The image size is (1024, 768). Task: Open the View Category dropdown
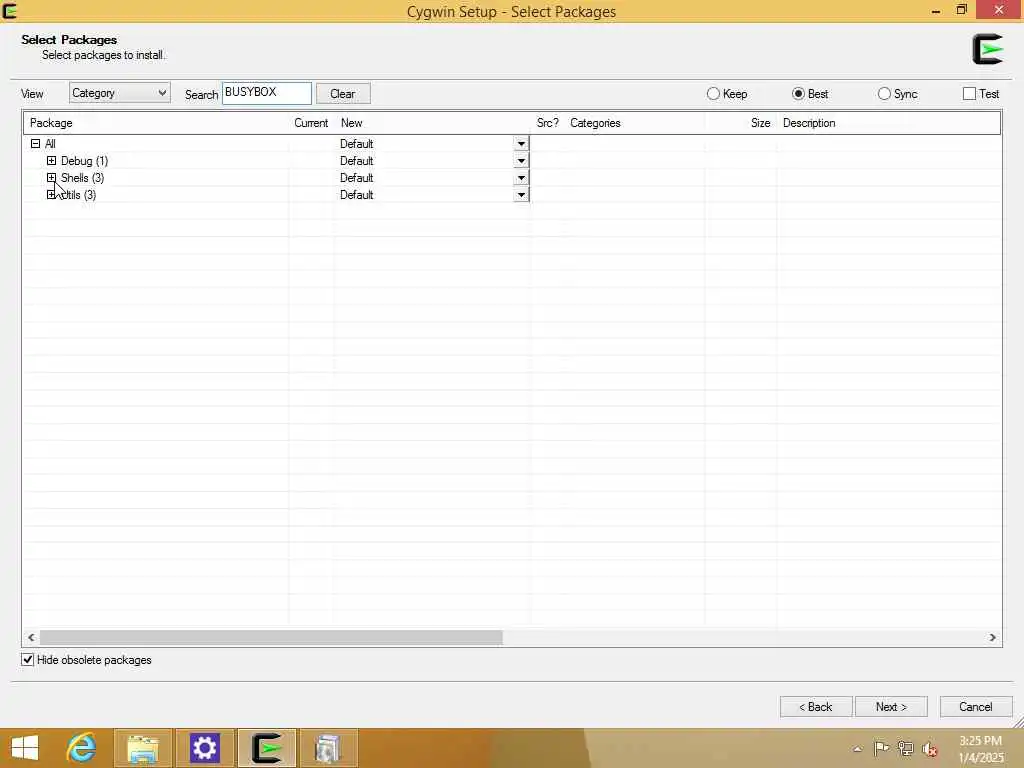120,93
